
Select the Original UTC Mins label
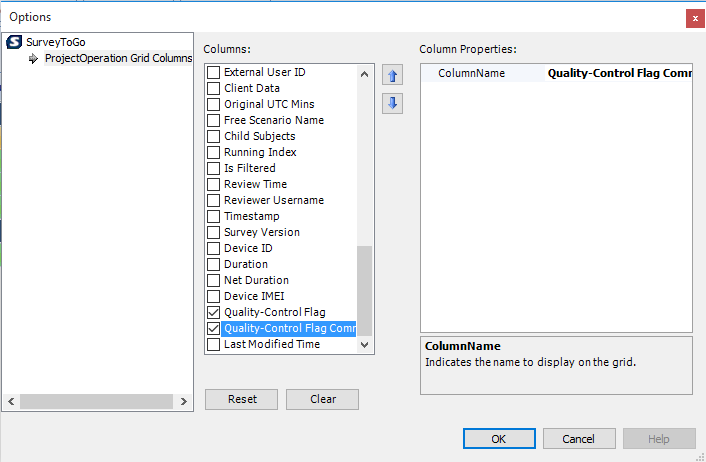point(269,104)
